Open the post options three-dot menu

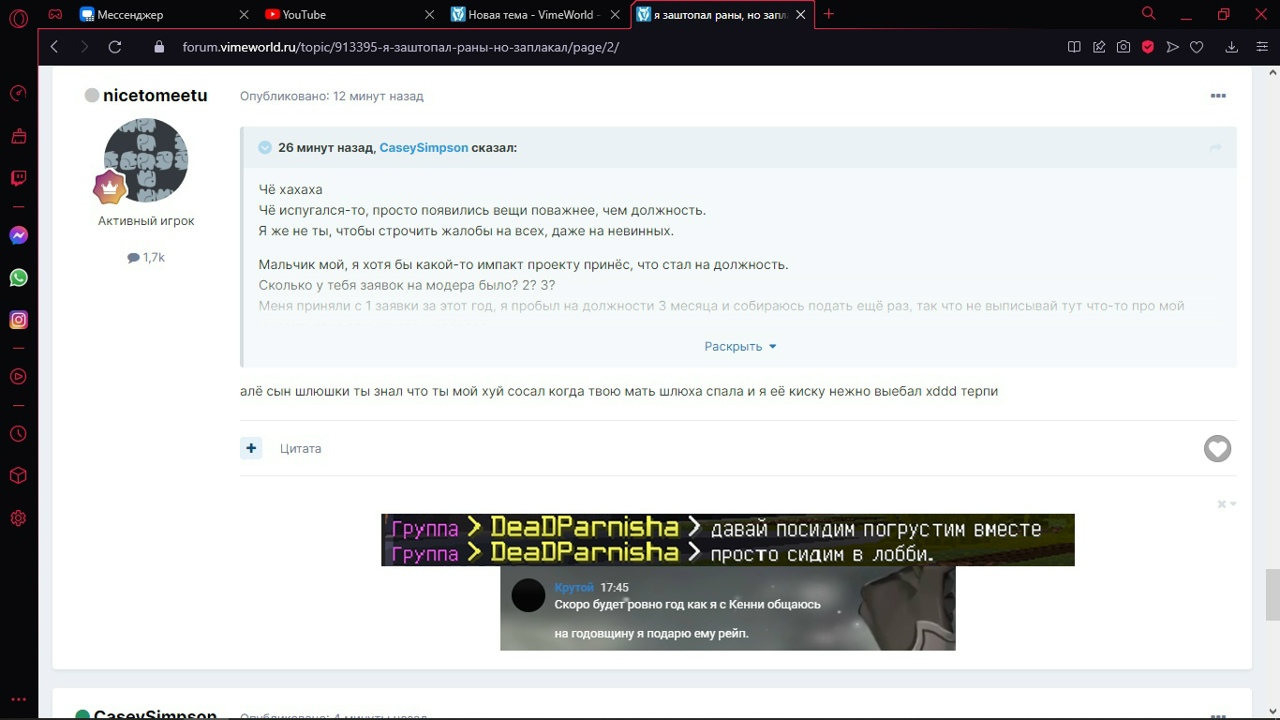pyautogui.click(x=1218, y=96)
